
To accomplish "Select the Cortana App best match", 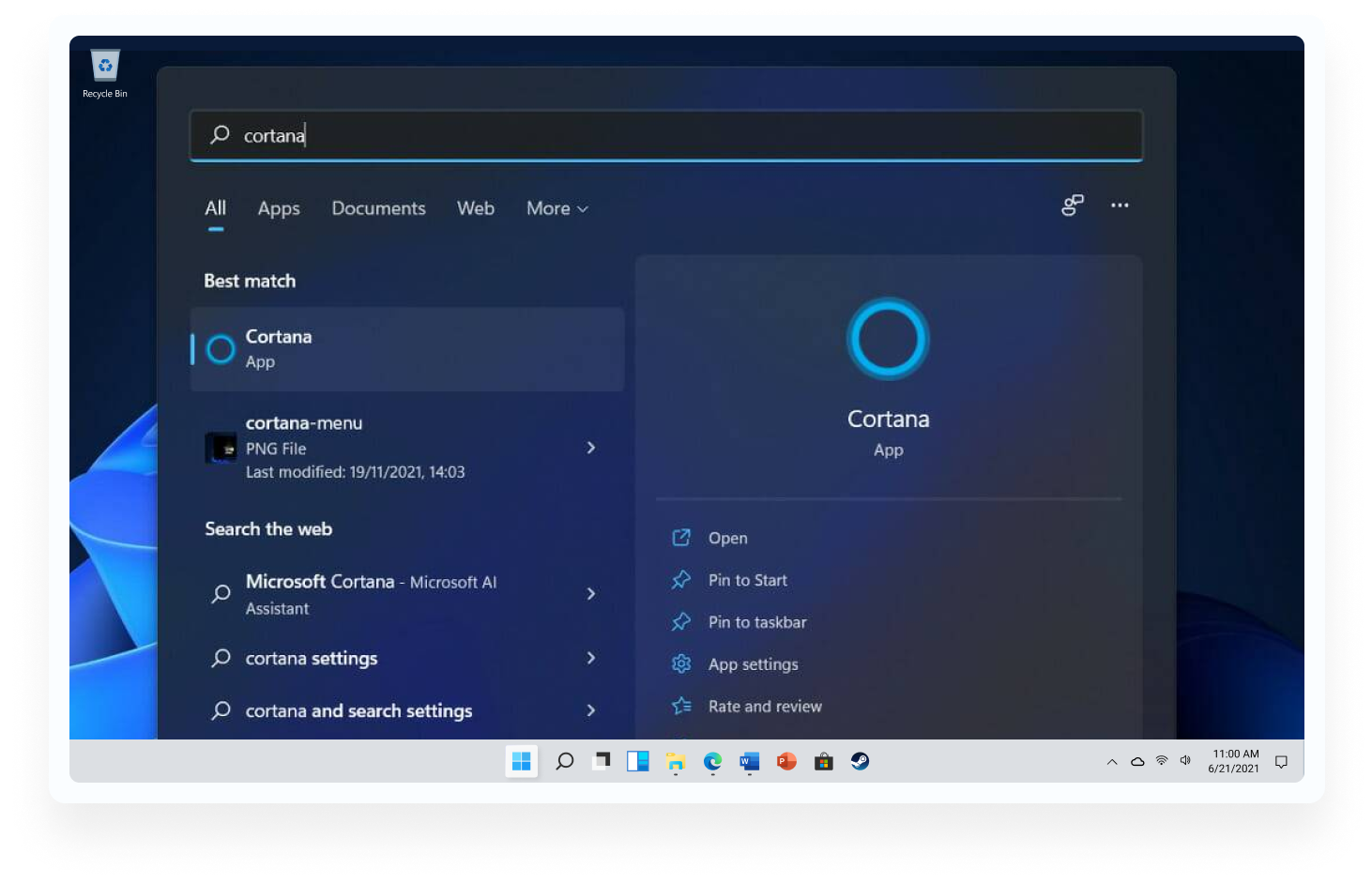I will [407, 349].
